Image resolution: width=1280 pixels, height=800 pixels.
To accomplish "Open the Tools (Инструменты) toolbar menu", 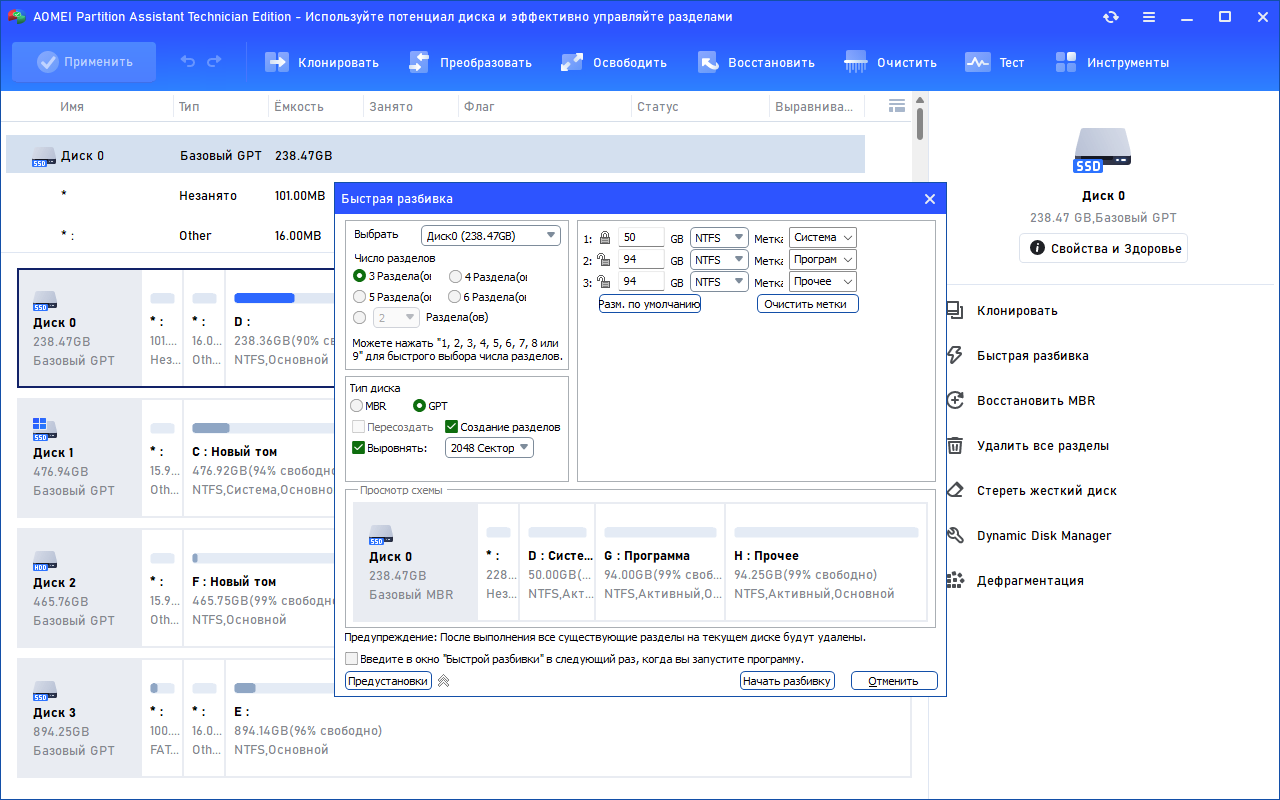I will [1112, 62].
